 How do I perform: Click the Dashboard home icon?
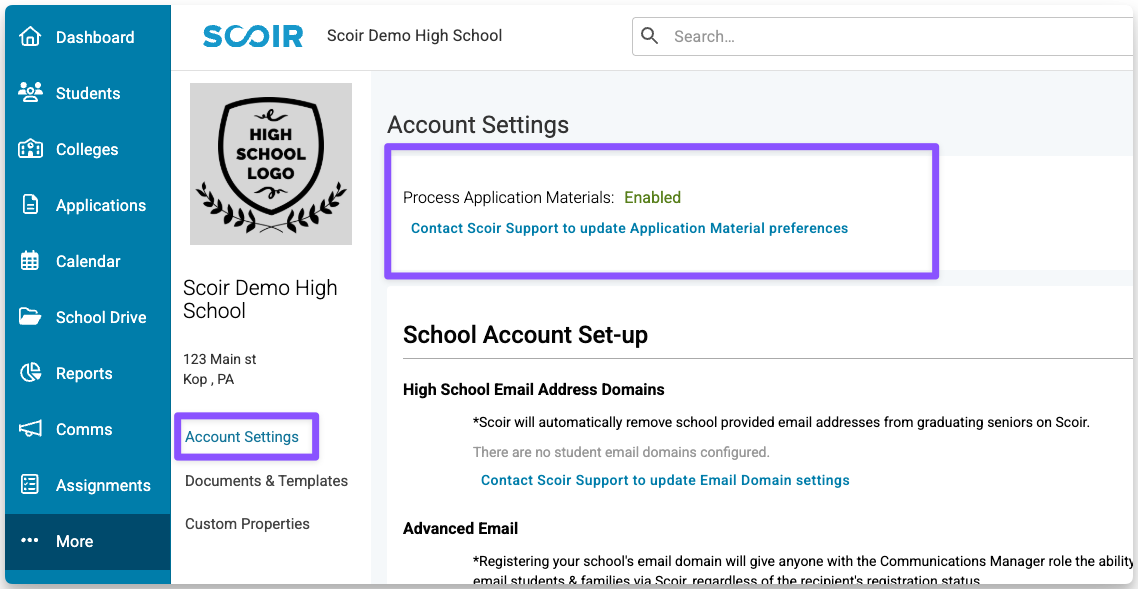click(x=30, y=37)
